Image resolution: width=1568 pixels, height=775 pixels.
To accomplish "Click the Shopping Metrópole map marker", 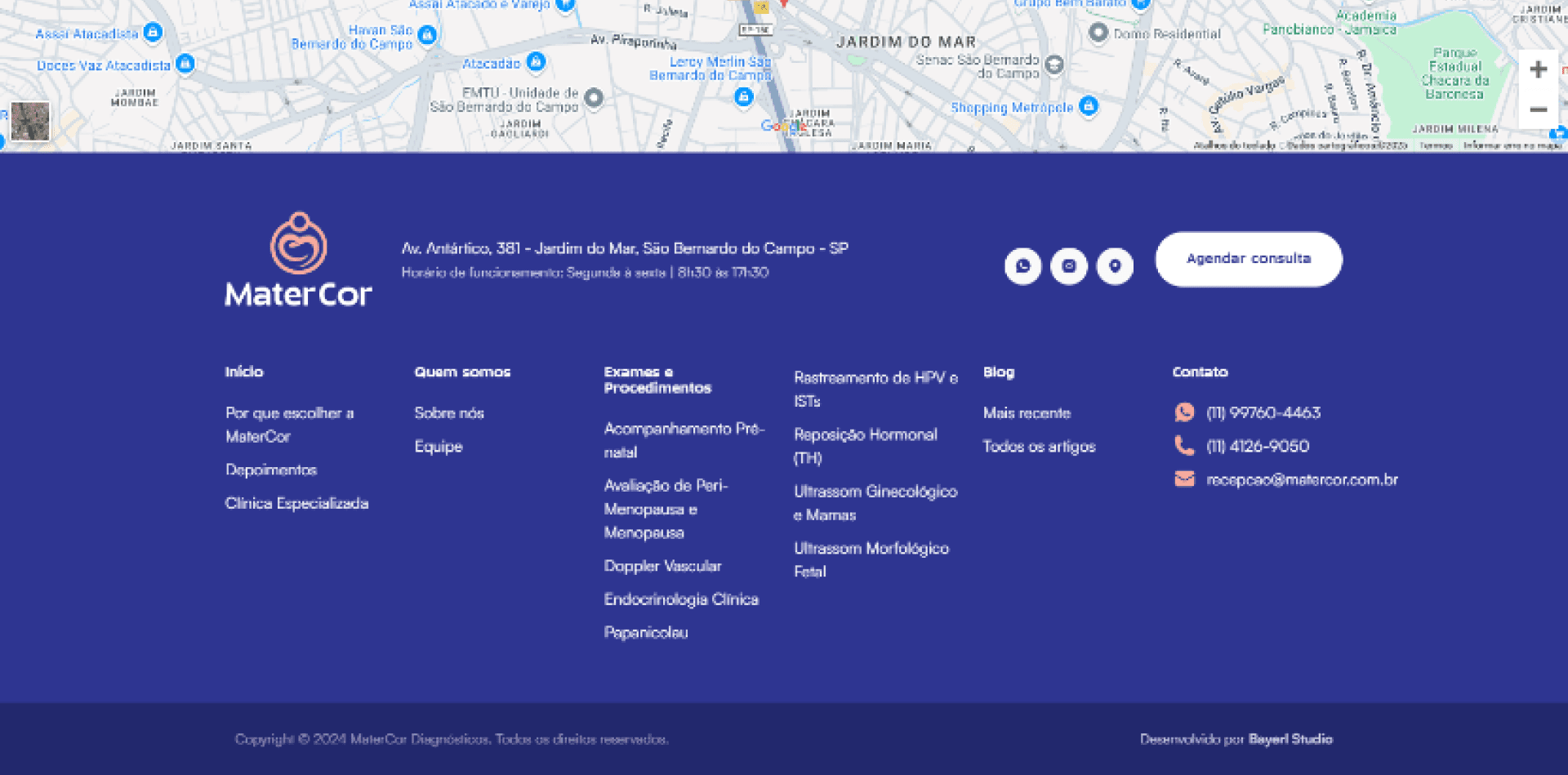I will [x=1088, y=106].
